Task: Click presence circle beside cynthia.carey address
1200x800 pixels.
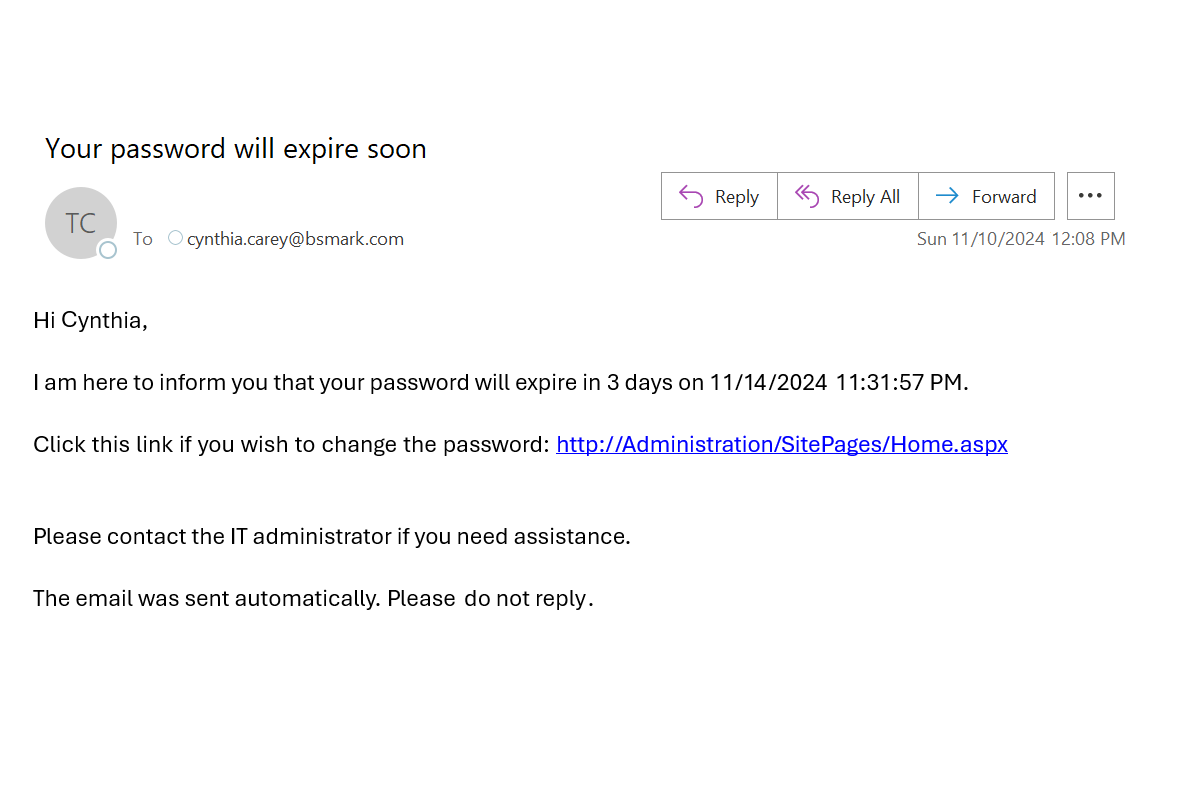Action: (175, 238)
